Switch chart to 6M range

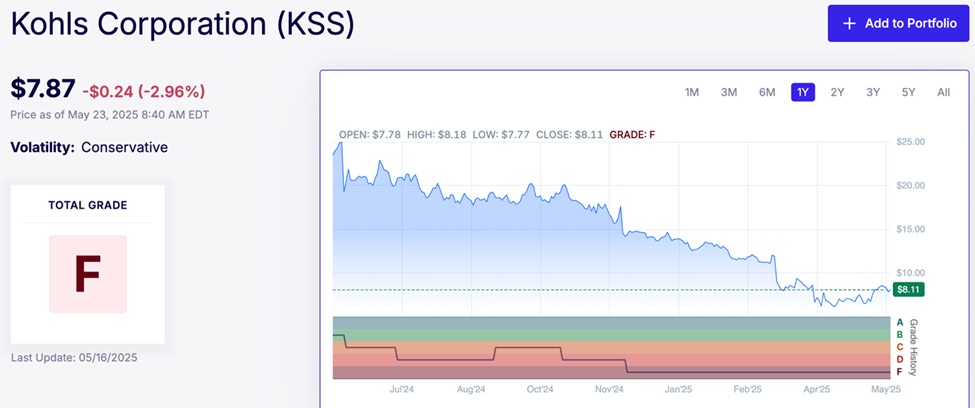[x=767, y=92]
